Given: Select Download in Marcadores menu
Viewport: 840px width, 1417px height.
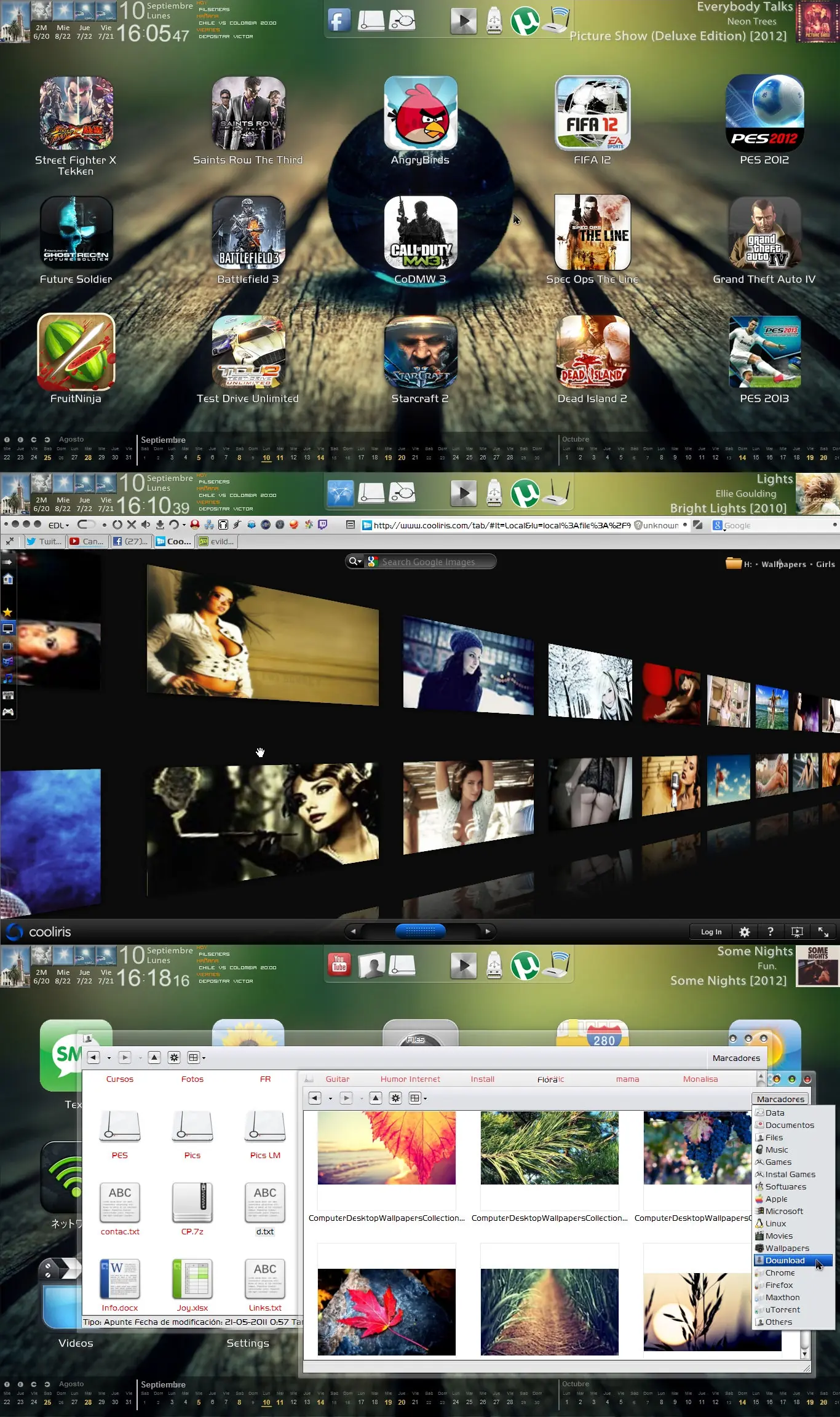Looking at the screenshot, I should coord(793,1260).
